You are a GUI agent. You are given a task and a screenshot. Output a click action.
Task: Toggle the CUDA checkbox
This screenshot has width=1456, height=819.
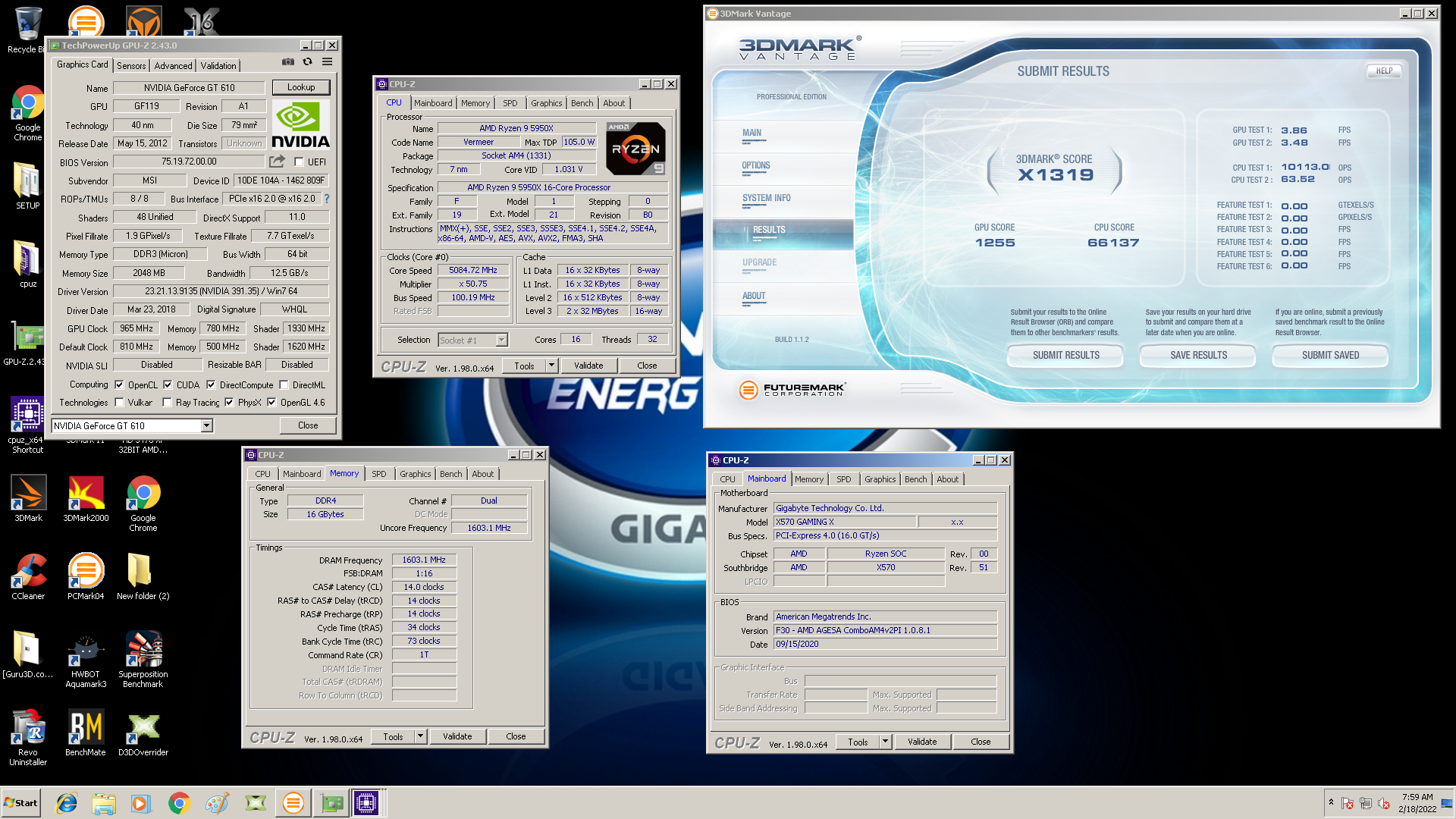pyautogui.click(x=168, y=384)
